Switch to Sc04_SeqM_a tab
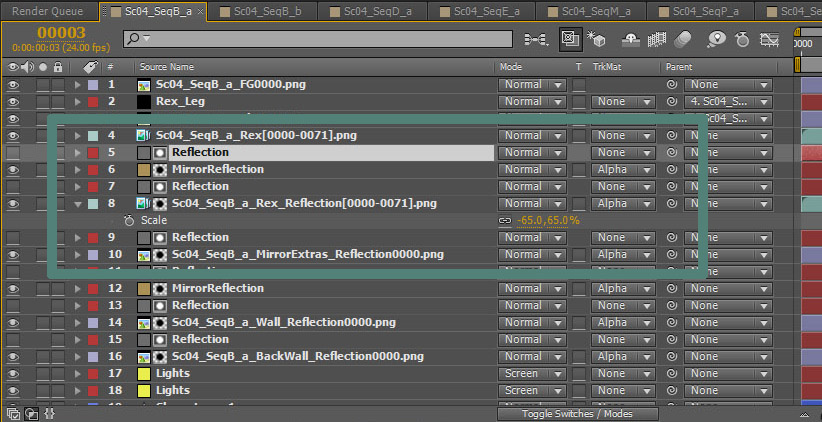The height and width of the screenshot is (422, 822). coord(591,12)
